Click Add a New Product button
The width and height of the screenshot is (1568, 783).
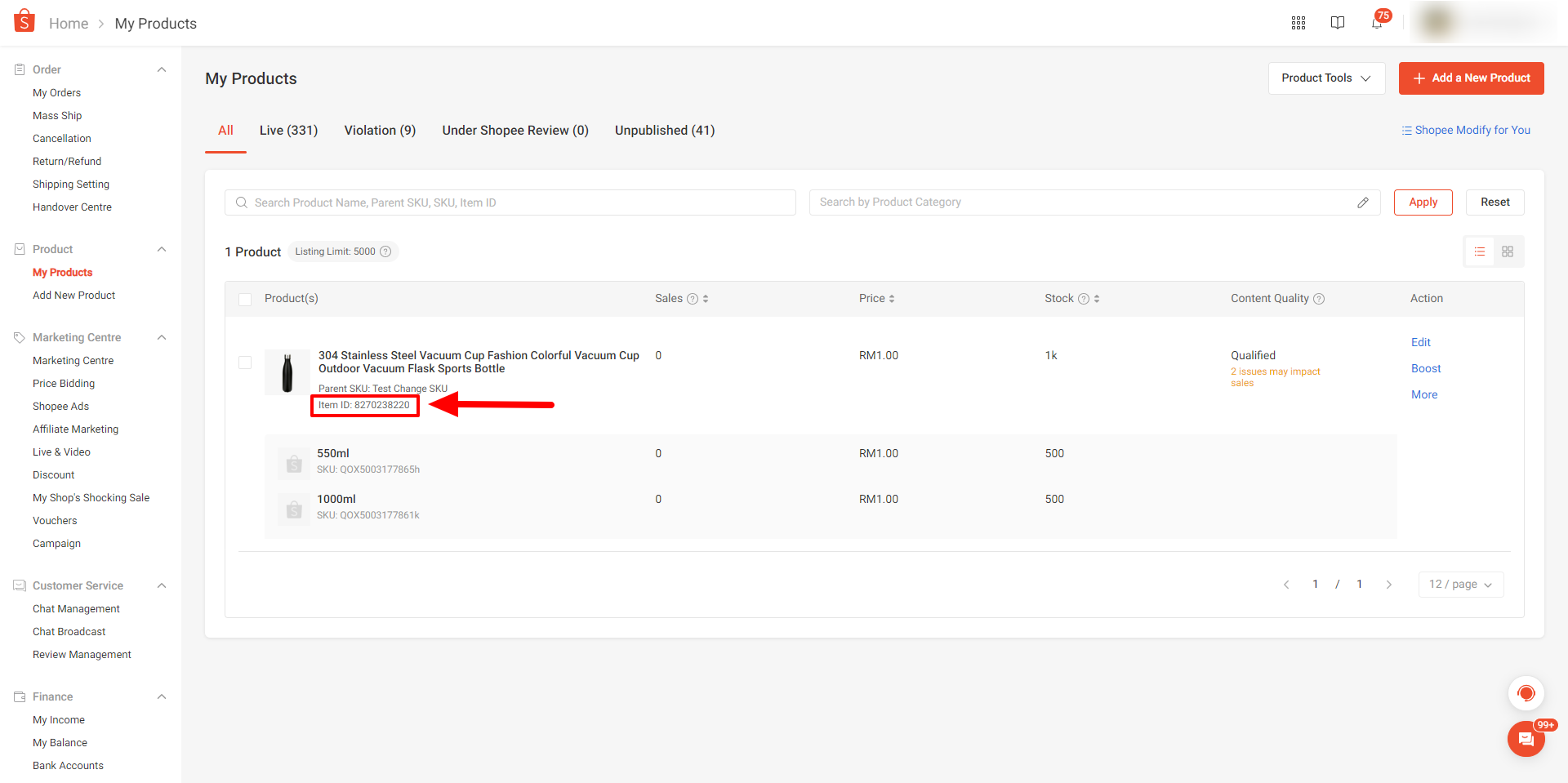pos(1472,78)
